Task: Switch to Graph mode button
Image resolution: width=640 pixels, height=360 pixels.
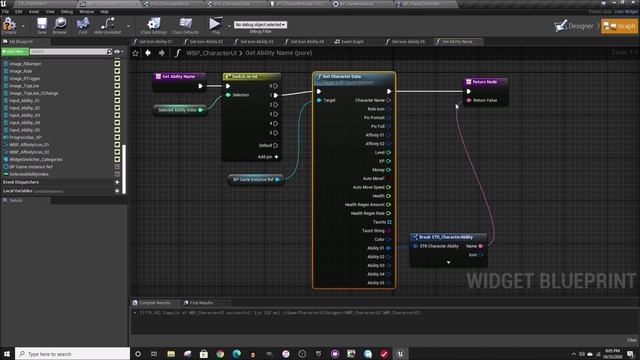Action: tap(619, 26)
